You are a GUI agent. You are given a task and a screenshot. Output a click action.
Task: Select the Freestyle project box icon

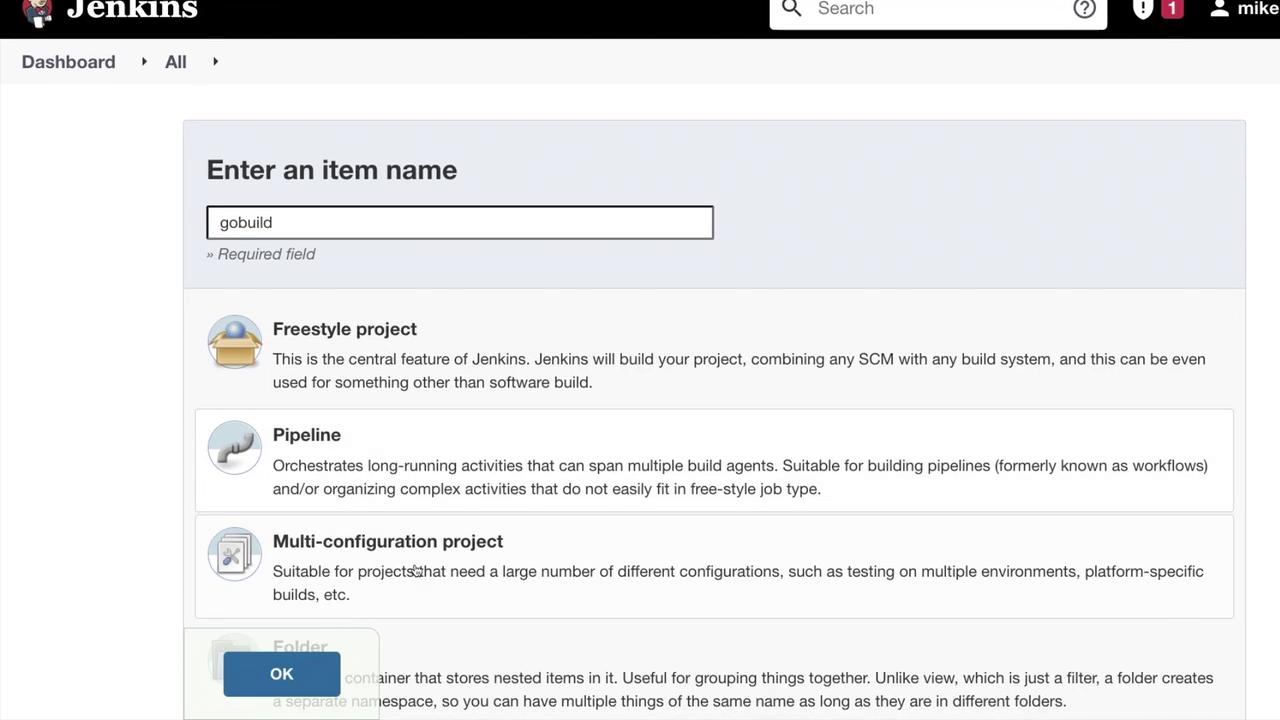tap(235, 342)
